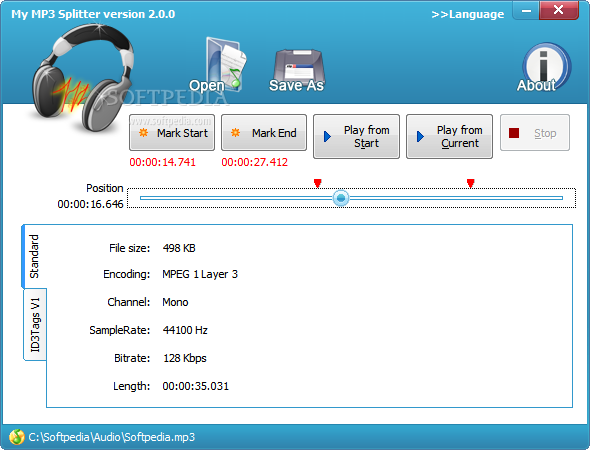Click the channel value Mono
Viewport: 590px width, 450px height.
click(x=175, y=302)
